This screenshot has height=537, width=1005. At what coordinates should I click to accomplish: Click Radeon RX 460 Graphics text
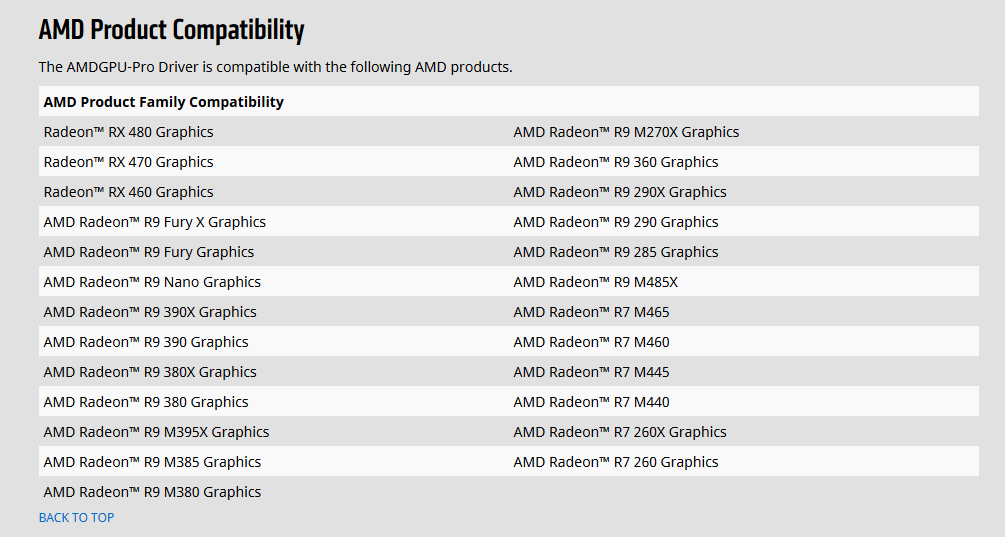(x=128, y=192)
